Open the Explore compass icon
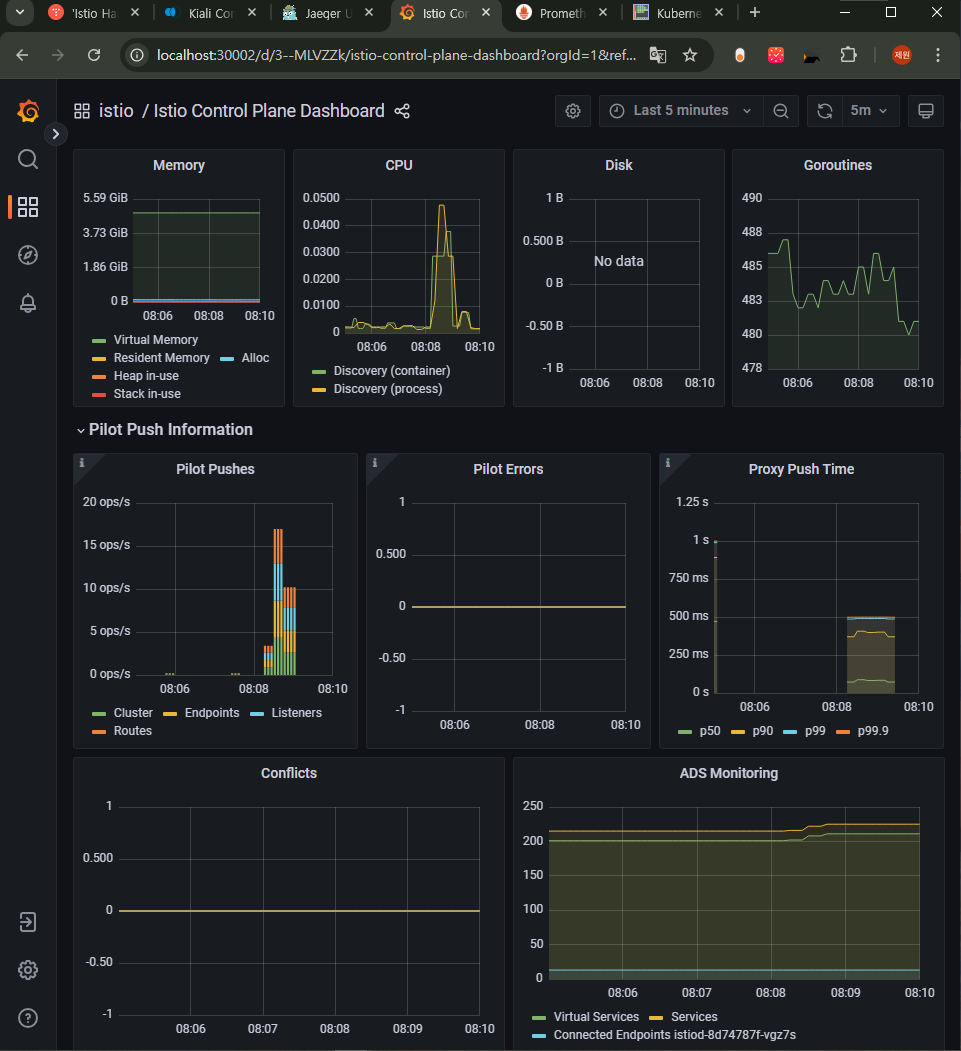 pyautogui.click(x=27, y=255)
